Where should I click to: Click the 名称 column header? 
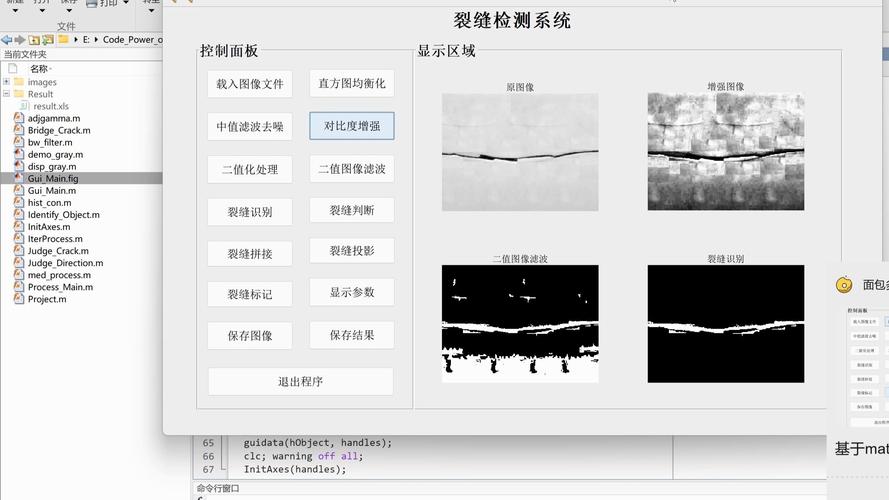point(39,69)
